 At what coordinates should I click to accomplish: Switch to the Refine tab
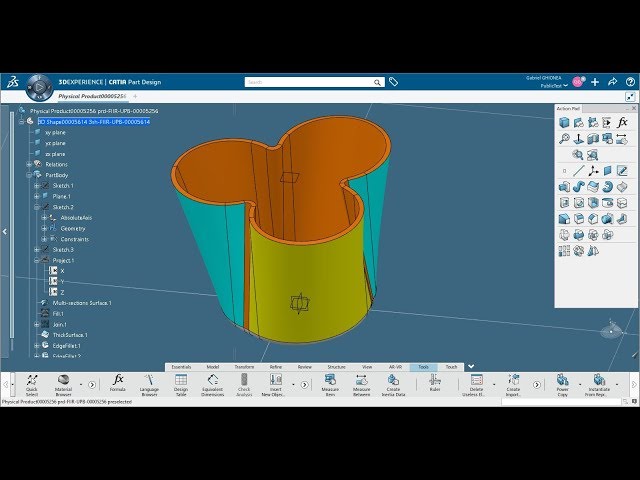coord(276,367)
